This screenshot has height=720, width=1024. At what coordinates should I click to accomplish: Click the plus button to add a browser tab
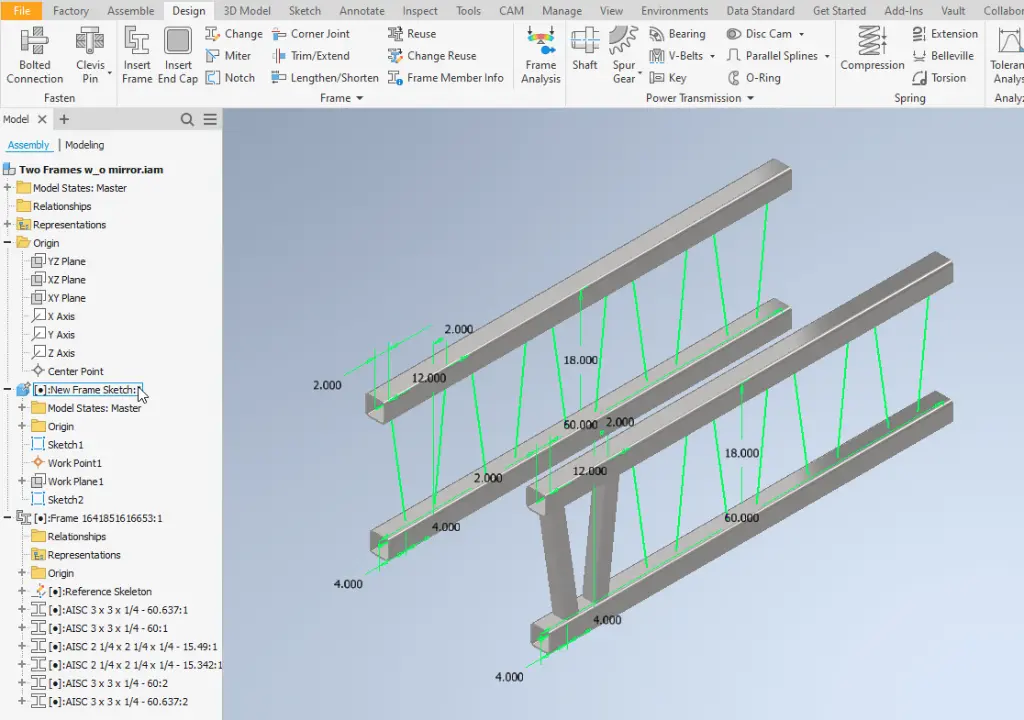click(x=64, y=119)
